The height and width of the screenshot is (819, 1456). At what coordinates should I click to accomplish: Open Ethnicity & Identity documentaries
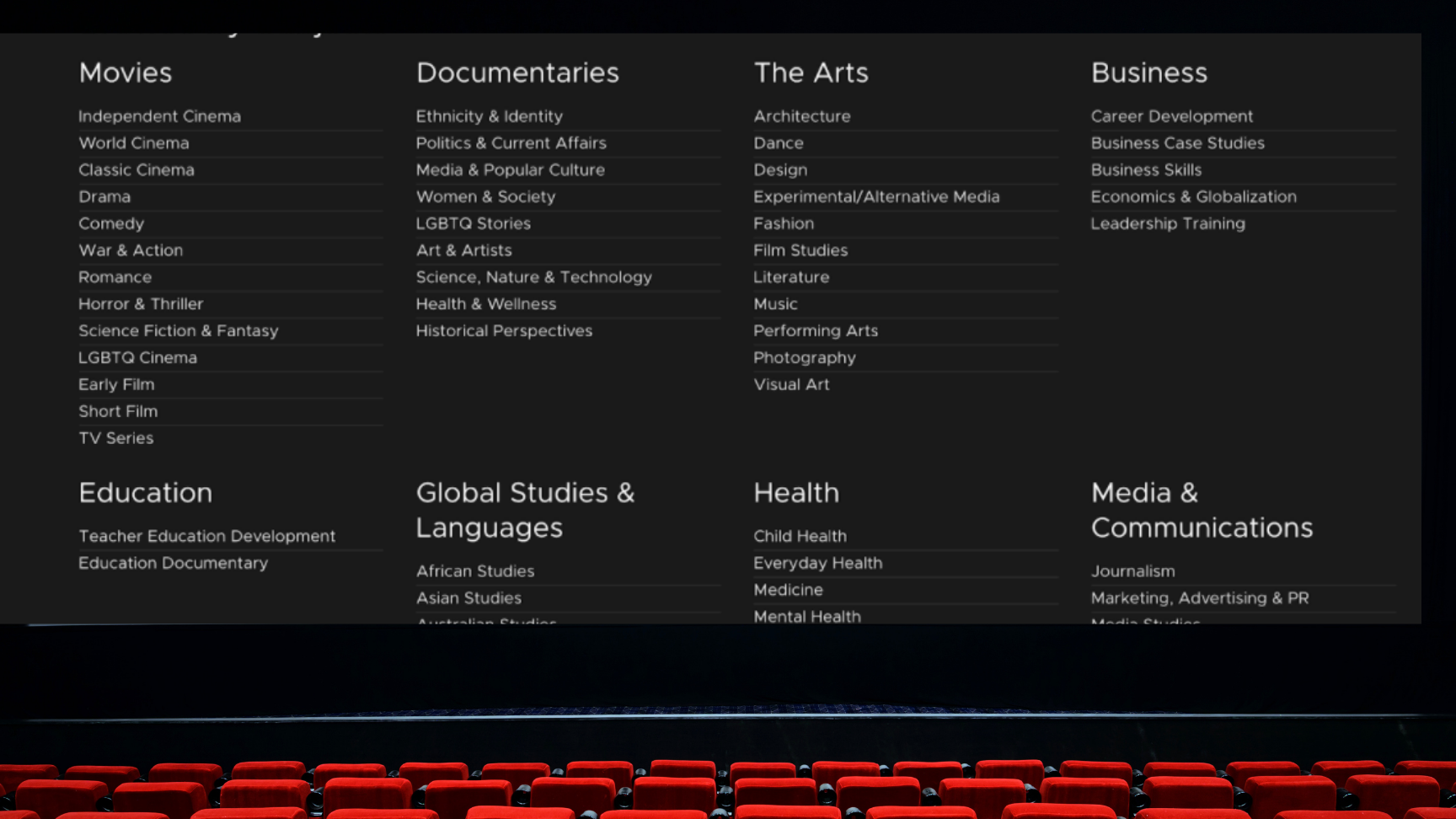[489, 116]
